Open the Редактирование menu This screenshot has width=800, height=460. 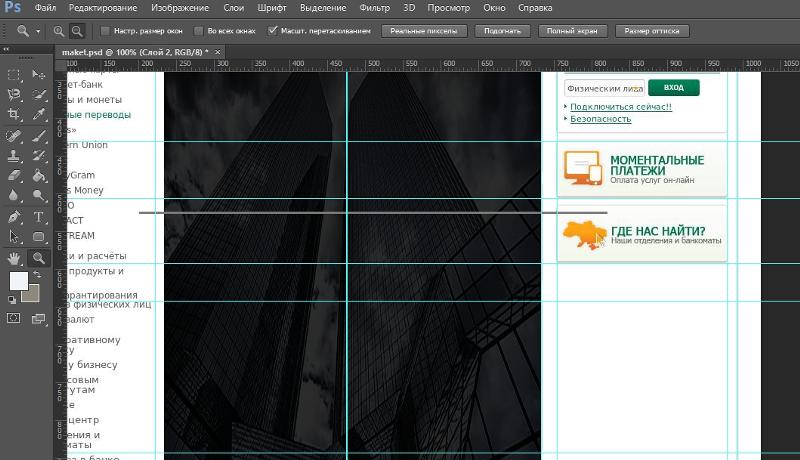(x=103, y=8)
